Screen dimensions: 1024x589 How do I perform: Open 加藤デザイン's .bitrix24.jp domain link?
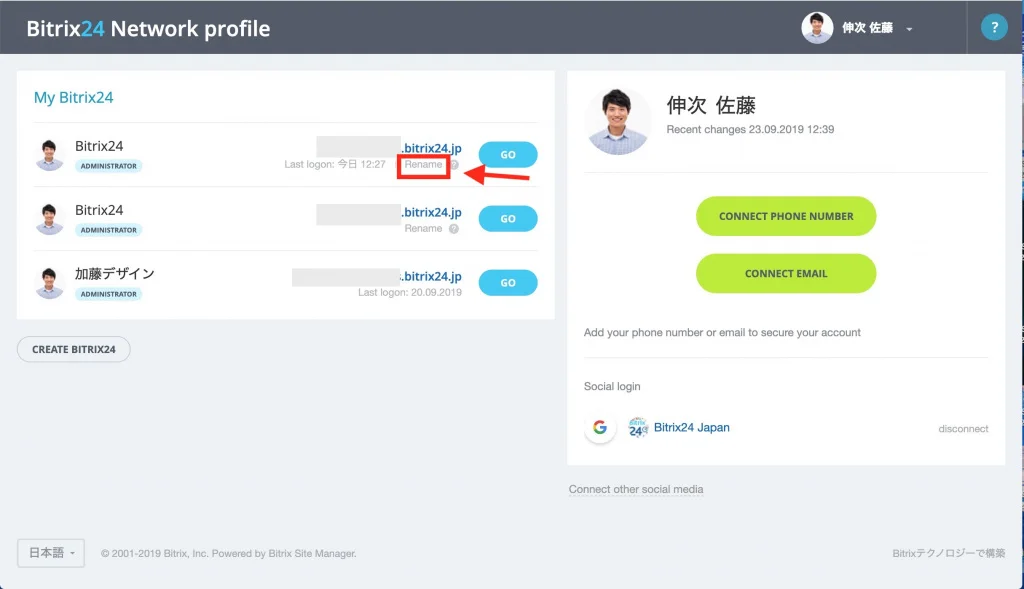(432, 276)
